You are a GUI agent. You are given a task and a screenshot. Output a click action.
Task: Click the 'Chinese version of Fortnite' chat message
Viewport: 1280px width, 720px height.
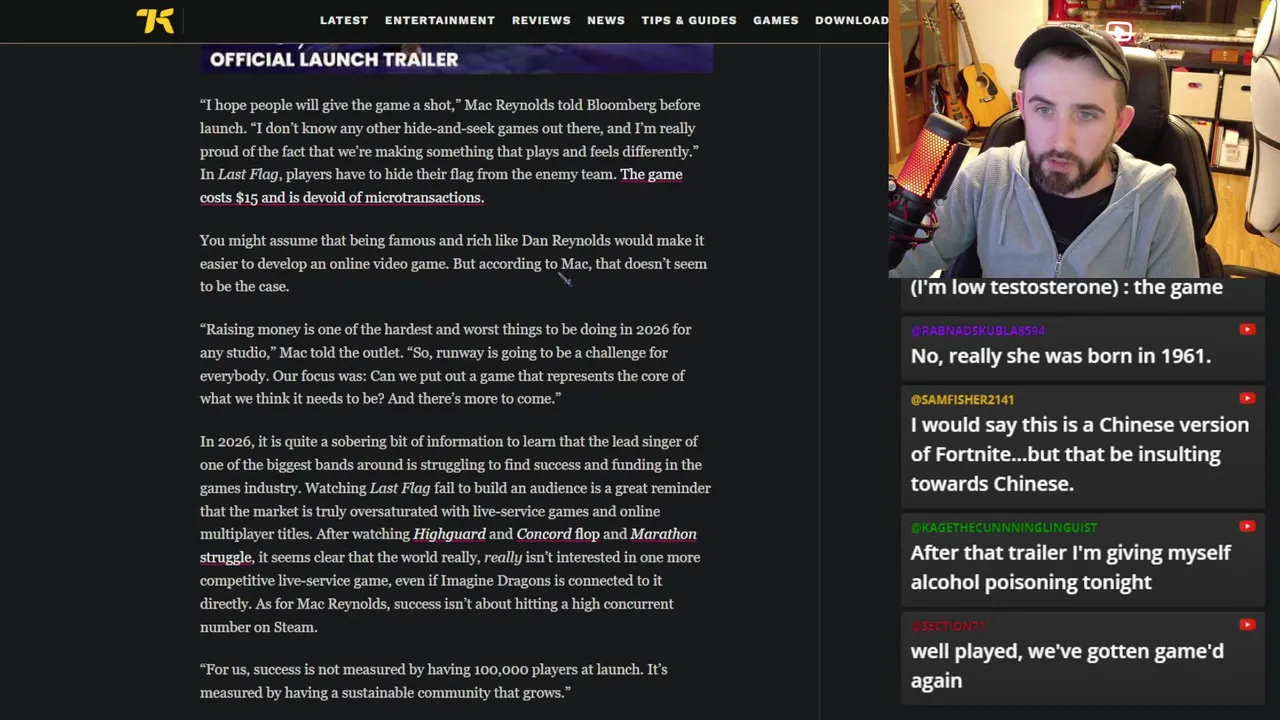coord(1080,454)
